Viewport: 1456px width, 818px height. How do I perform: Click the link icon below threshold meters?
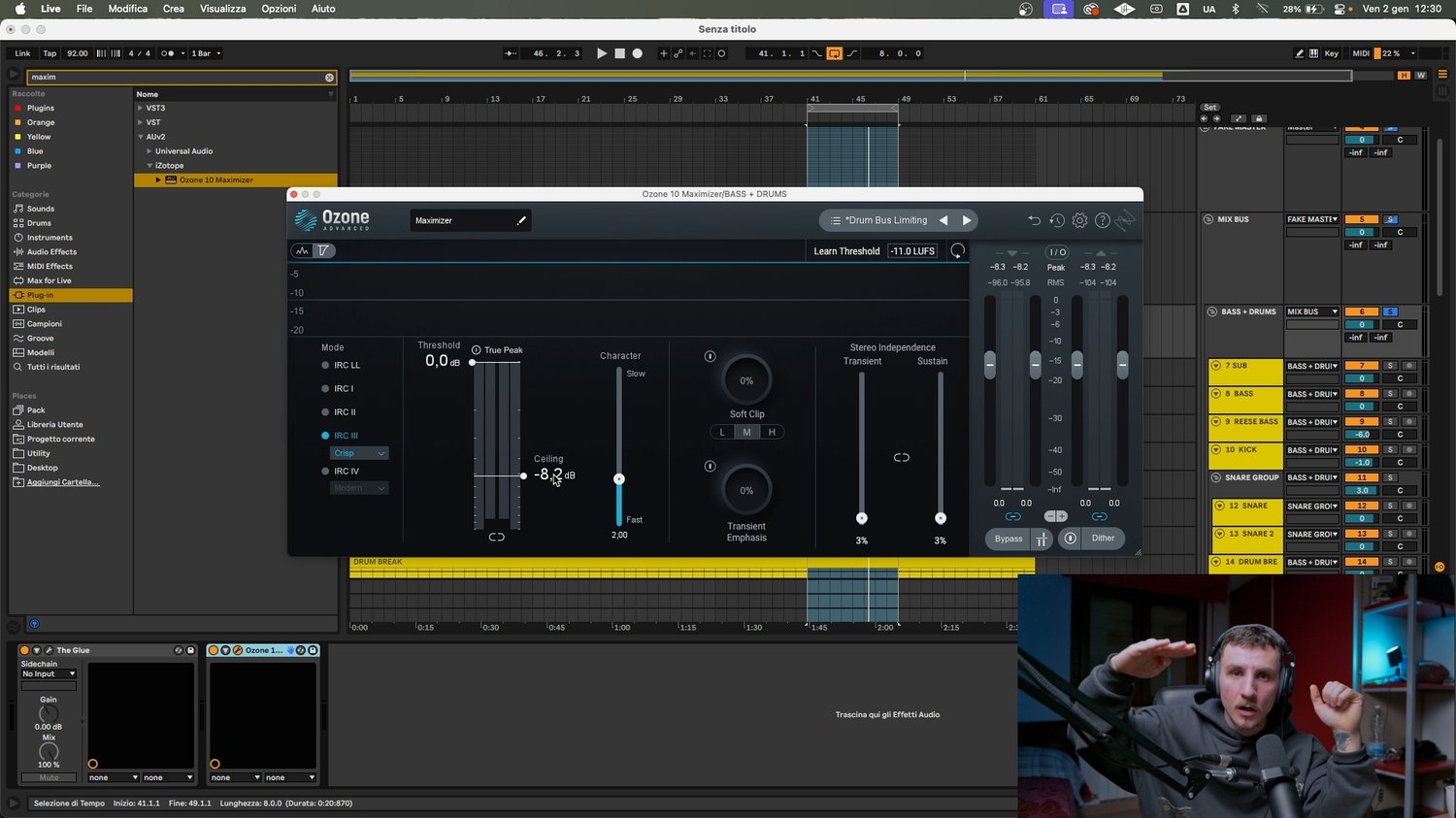[496, 537]
